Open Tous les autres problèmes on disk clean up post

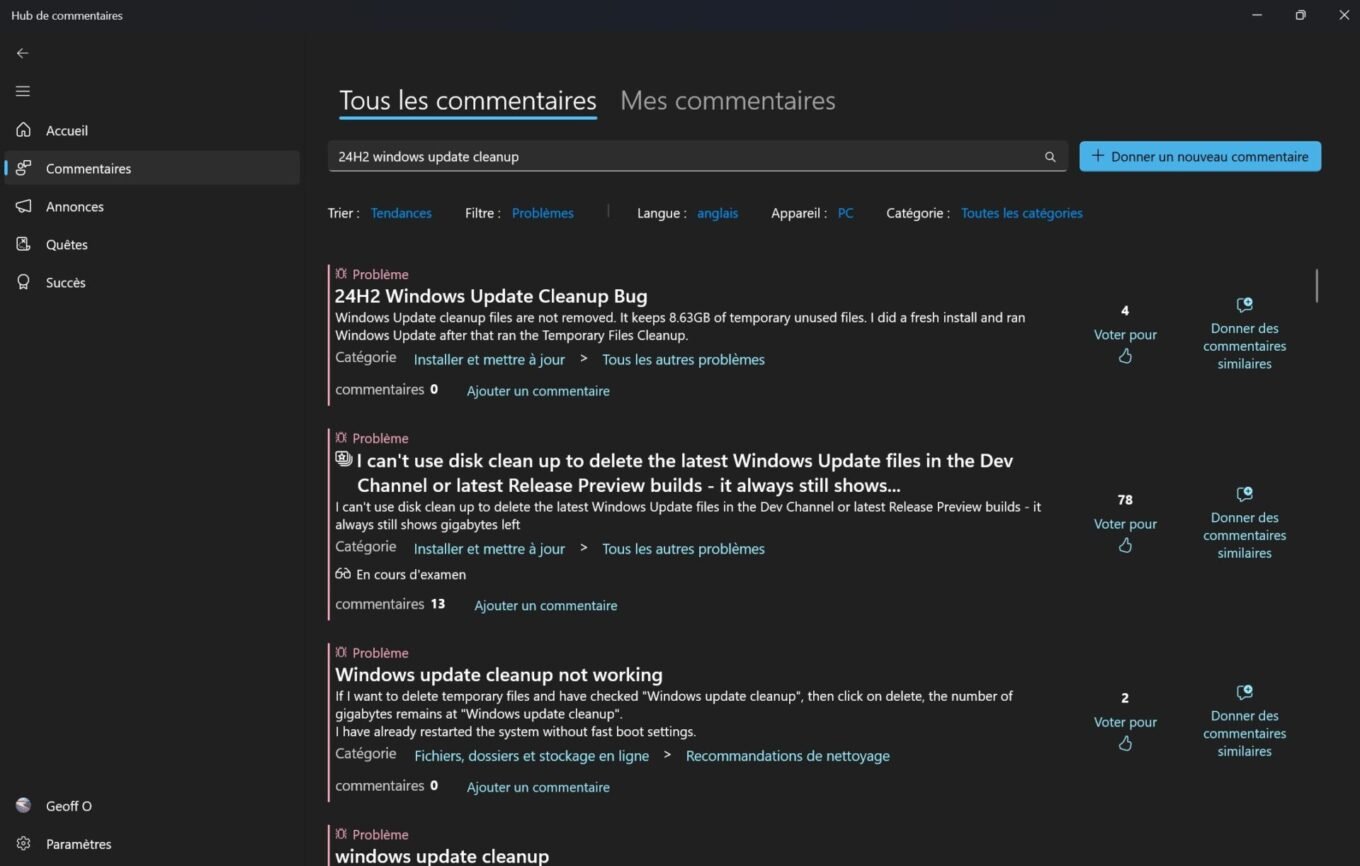(x=683, y=549)
